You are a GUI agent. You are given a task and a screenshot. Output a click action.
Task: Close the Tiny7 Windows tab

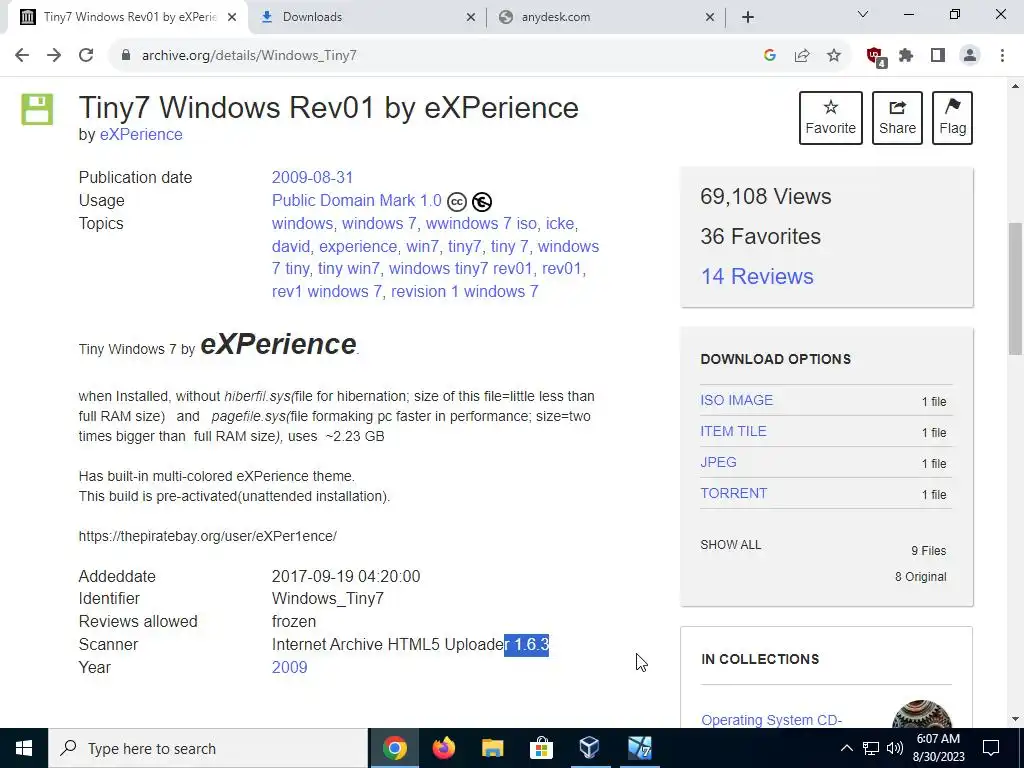232,18
